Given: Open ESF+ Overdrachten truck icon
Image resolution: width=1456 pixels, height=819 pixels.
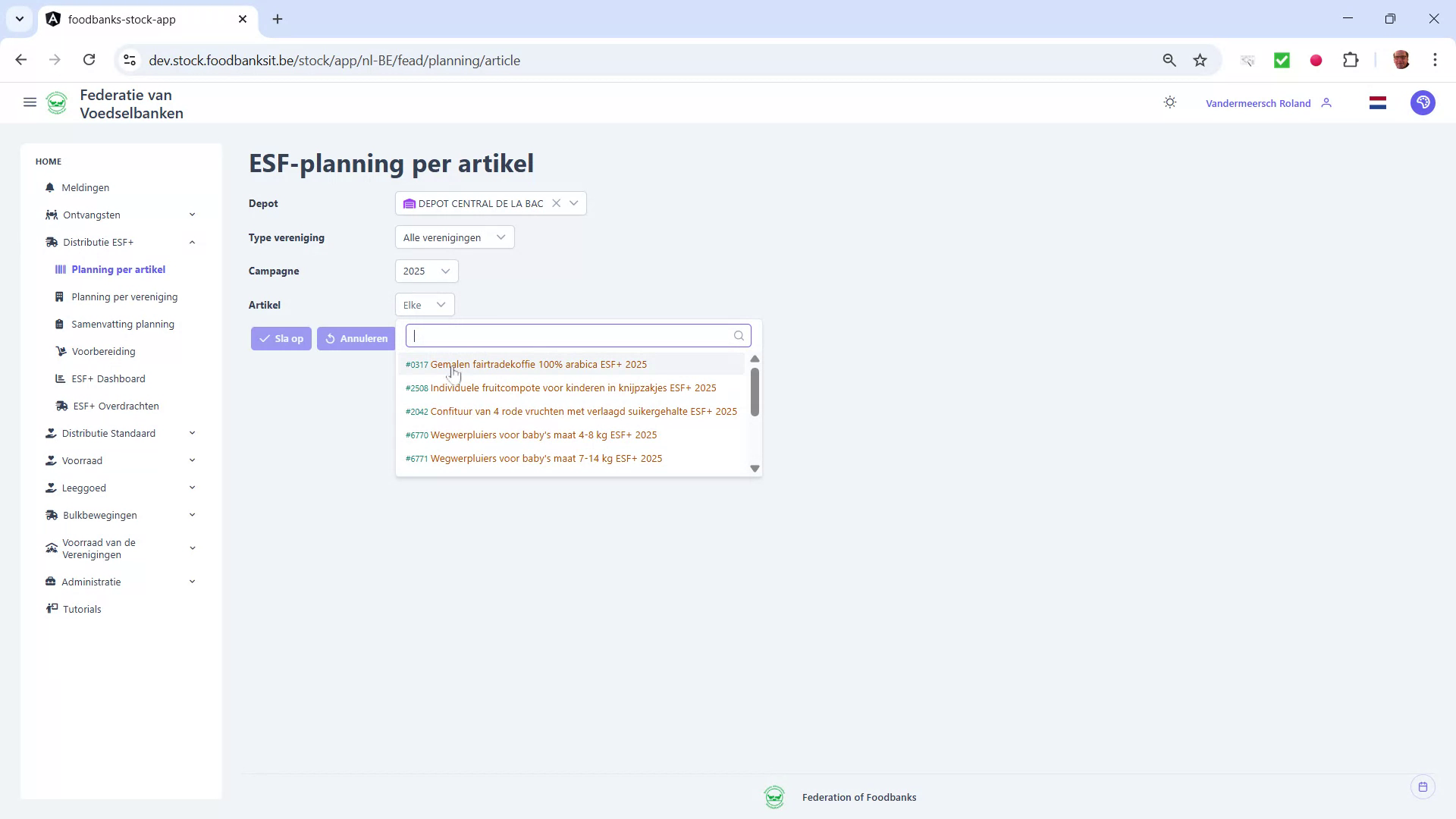Looking at the screenshot, I should coord(62,406).
